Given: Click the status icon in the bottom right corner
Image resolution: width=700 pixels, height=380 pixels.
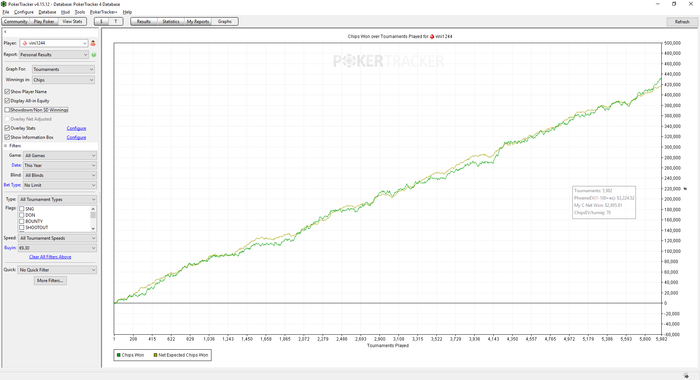Looking at the screenshot, I should (686, 376).
